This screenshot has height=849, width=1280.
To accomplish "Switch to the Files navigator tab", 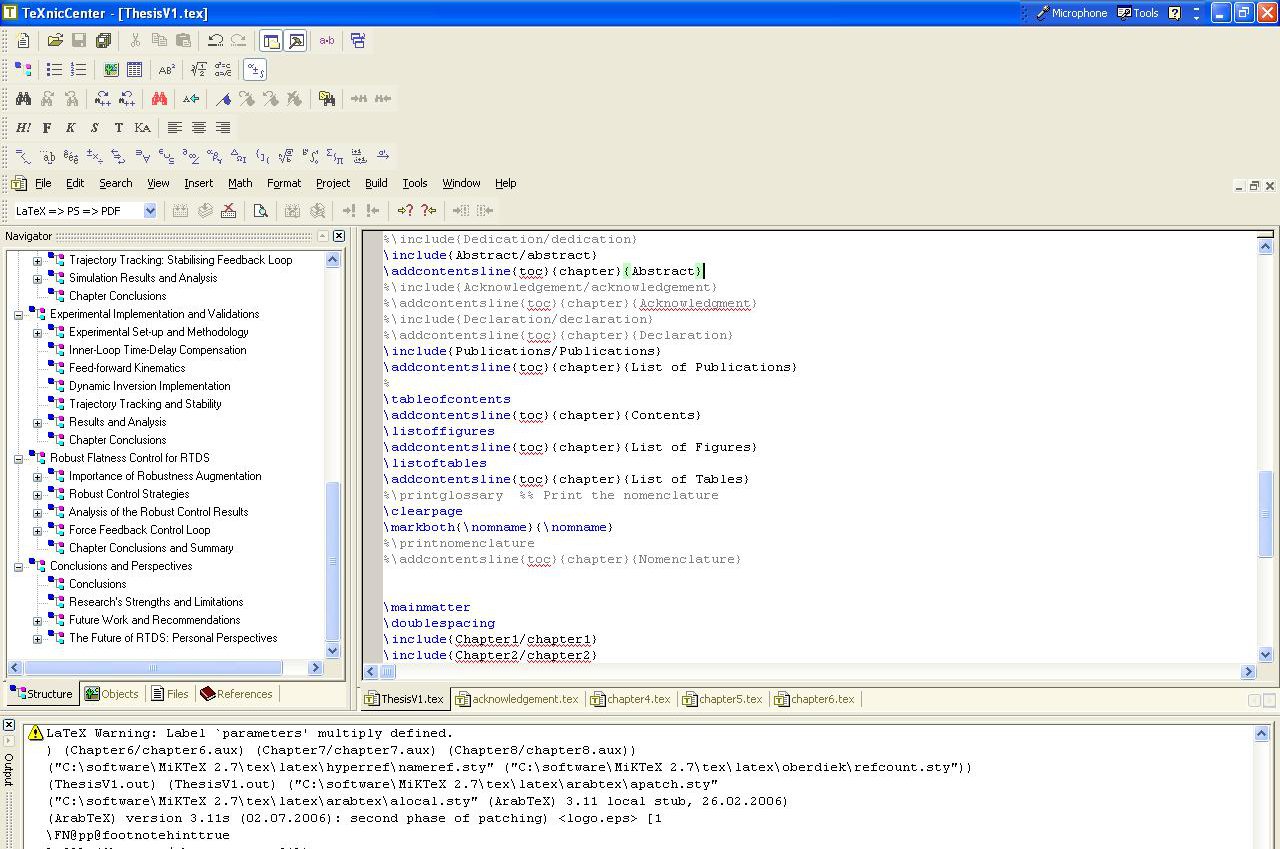I will (x=170, y=694).
